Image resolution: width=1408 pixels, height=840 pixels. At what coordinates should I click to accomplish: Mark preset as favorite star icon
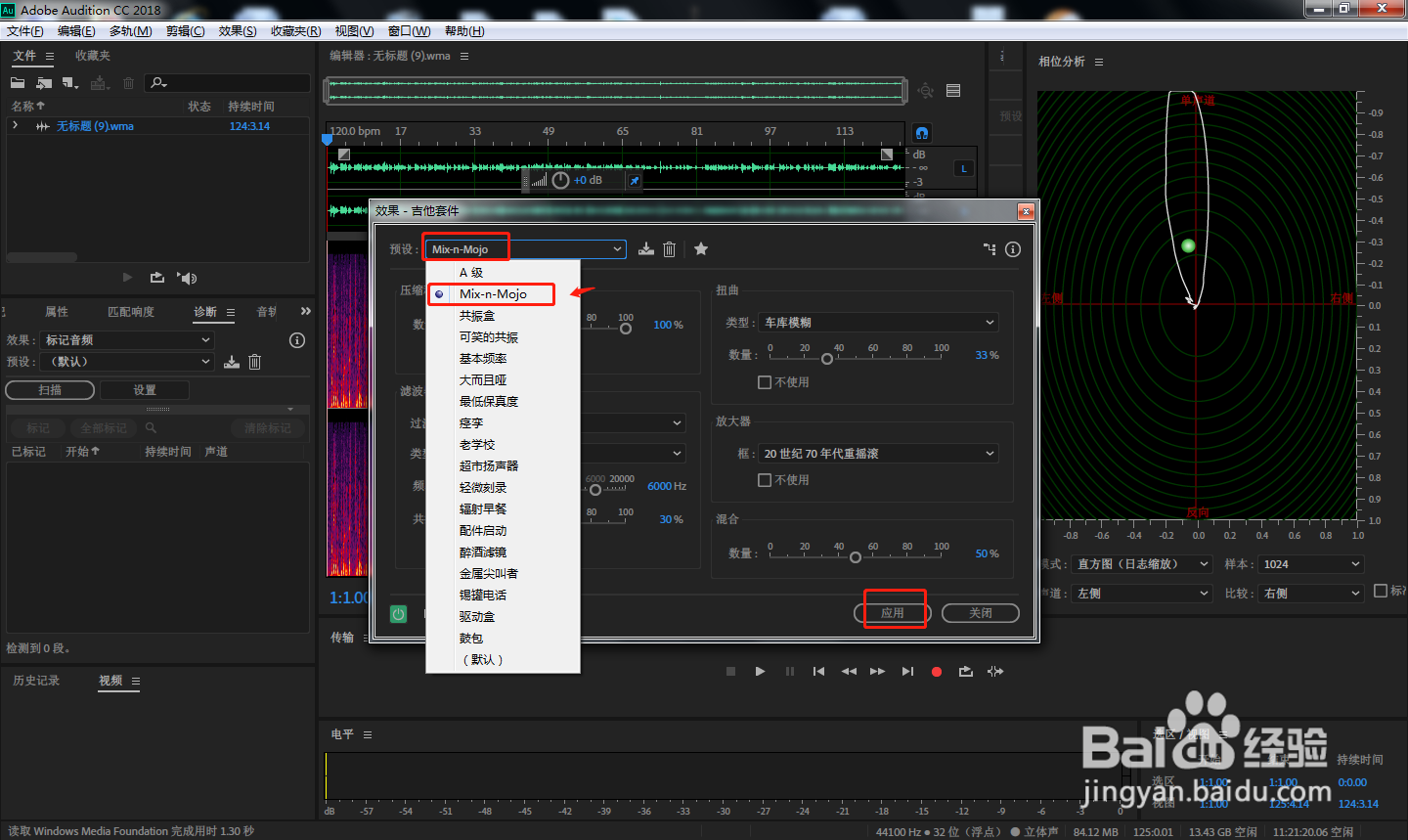coord(701,248)
